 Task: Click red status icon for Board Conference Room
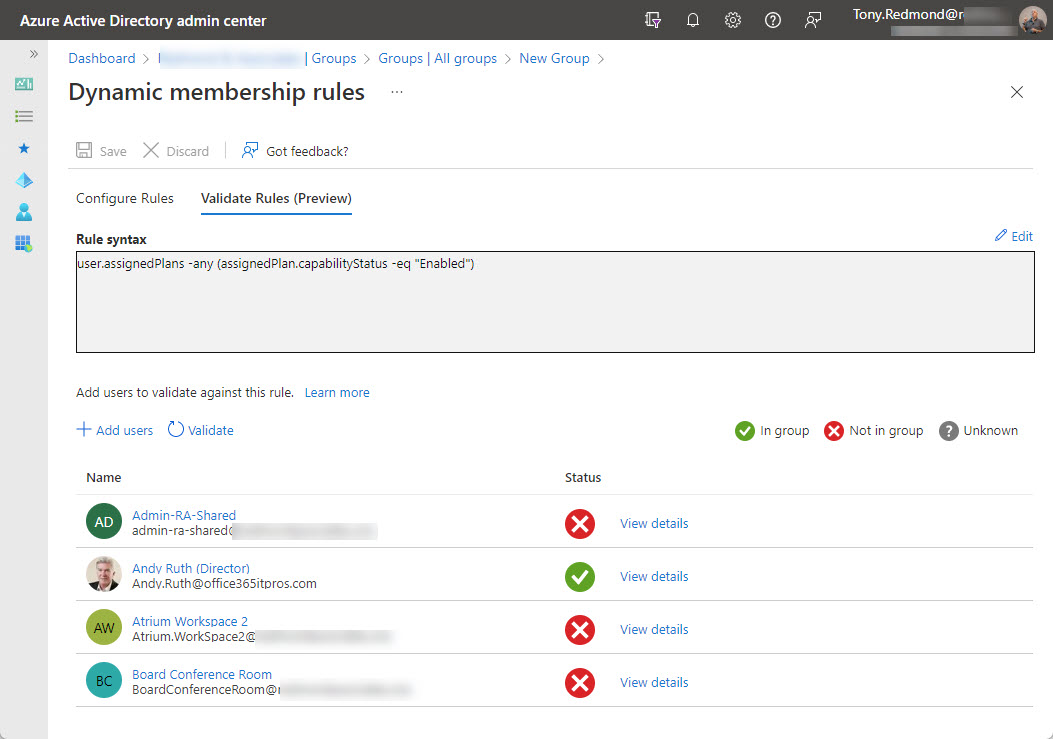[580, 683]
